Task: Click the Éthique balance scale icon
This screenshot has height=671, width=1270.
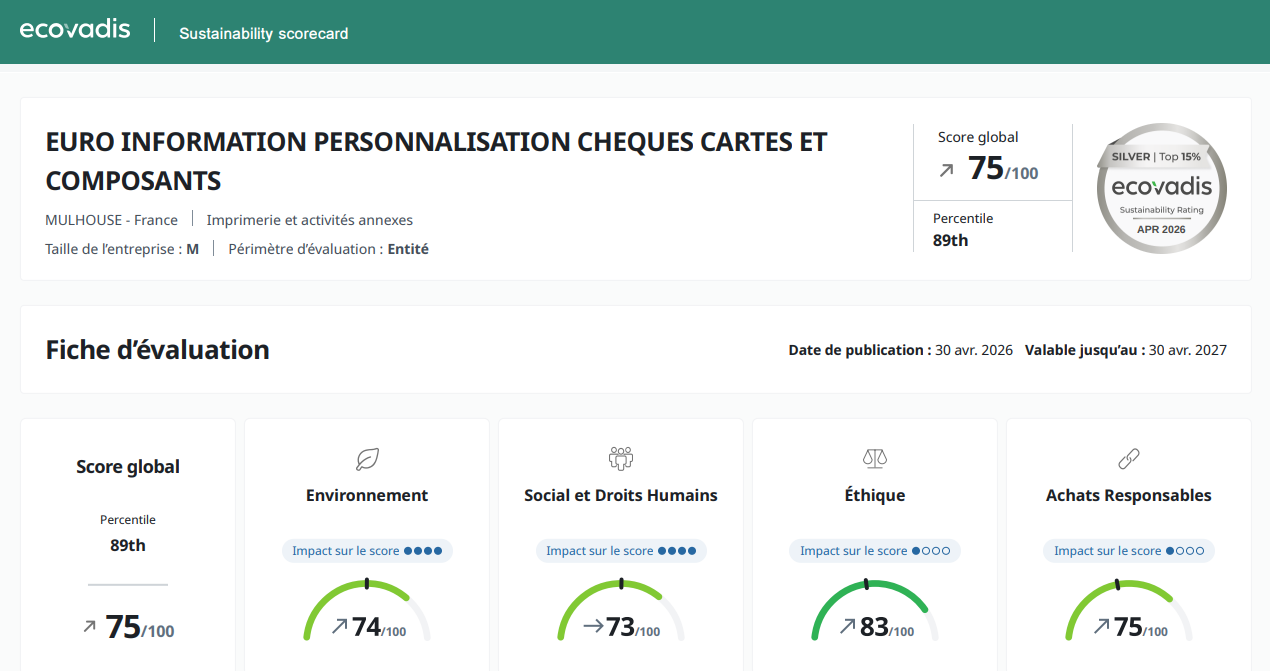Action: [x=875, y=459]
